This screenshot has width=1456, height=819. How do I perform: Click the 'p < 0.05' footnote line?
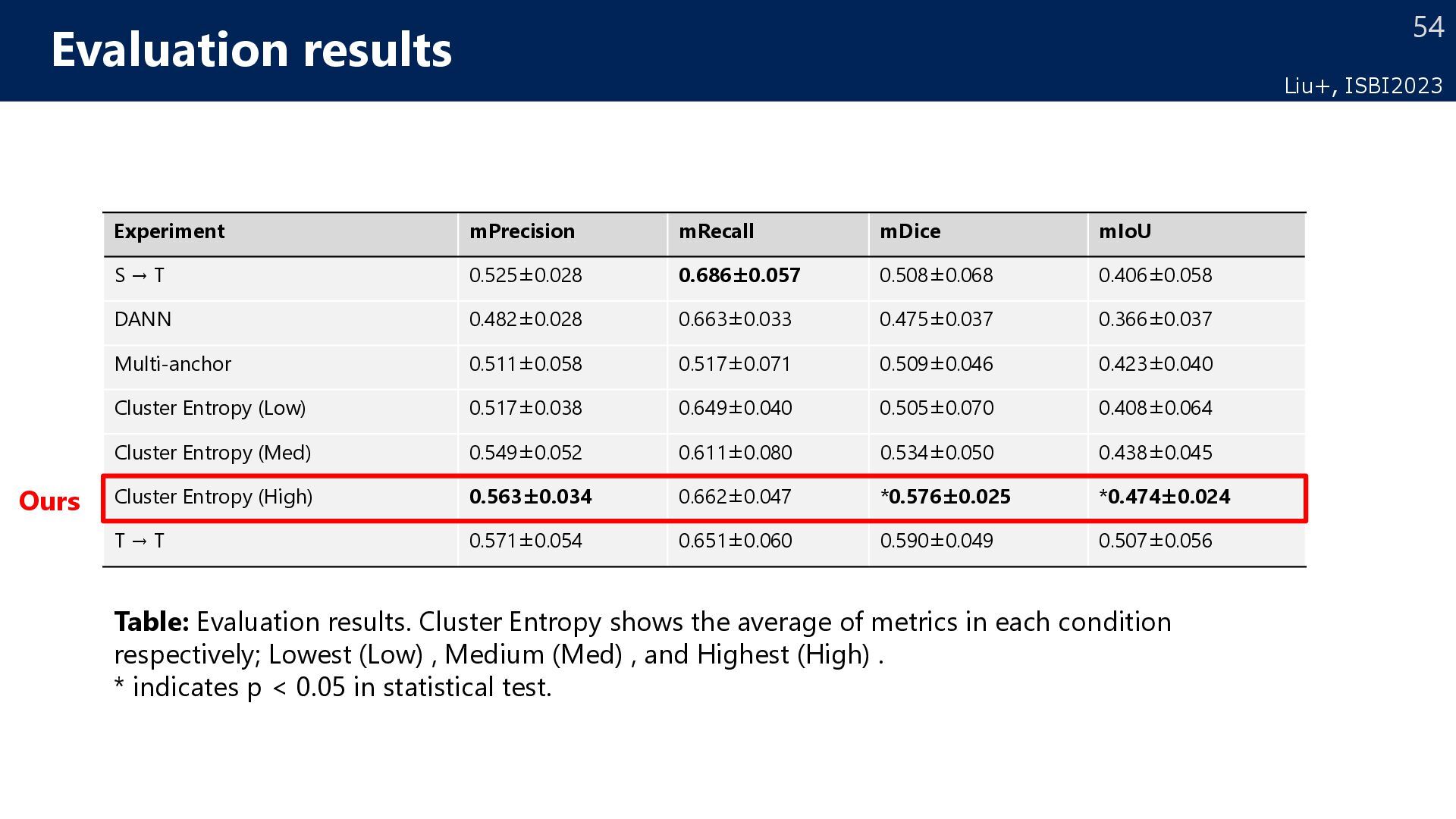(332, 687)
